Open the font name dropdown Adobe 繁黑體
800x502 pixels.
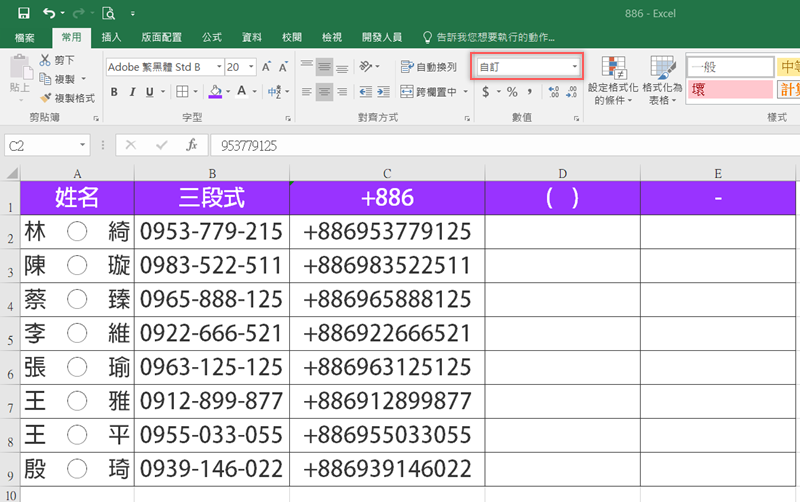coord(212,67)
